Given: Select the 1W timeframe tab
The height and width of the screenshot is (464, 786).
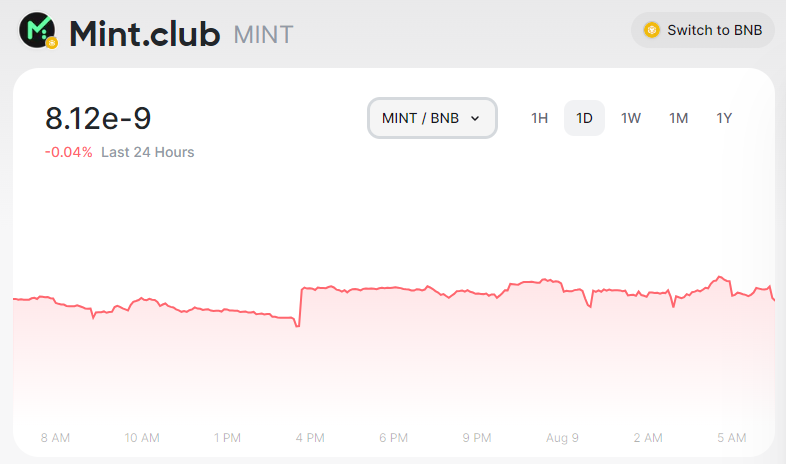Looking at the screenshot, I should [x=631, y=118].
